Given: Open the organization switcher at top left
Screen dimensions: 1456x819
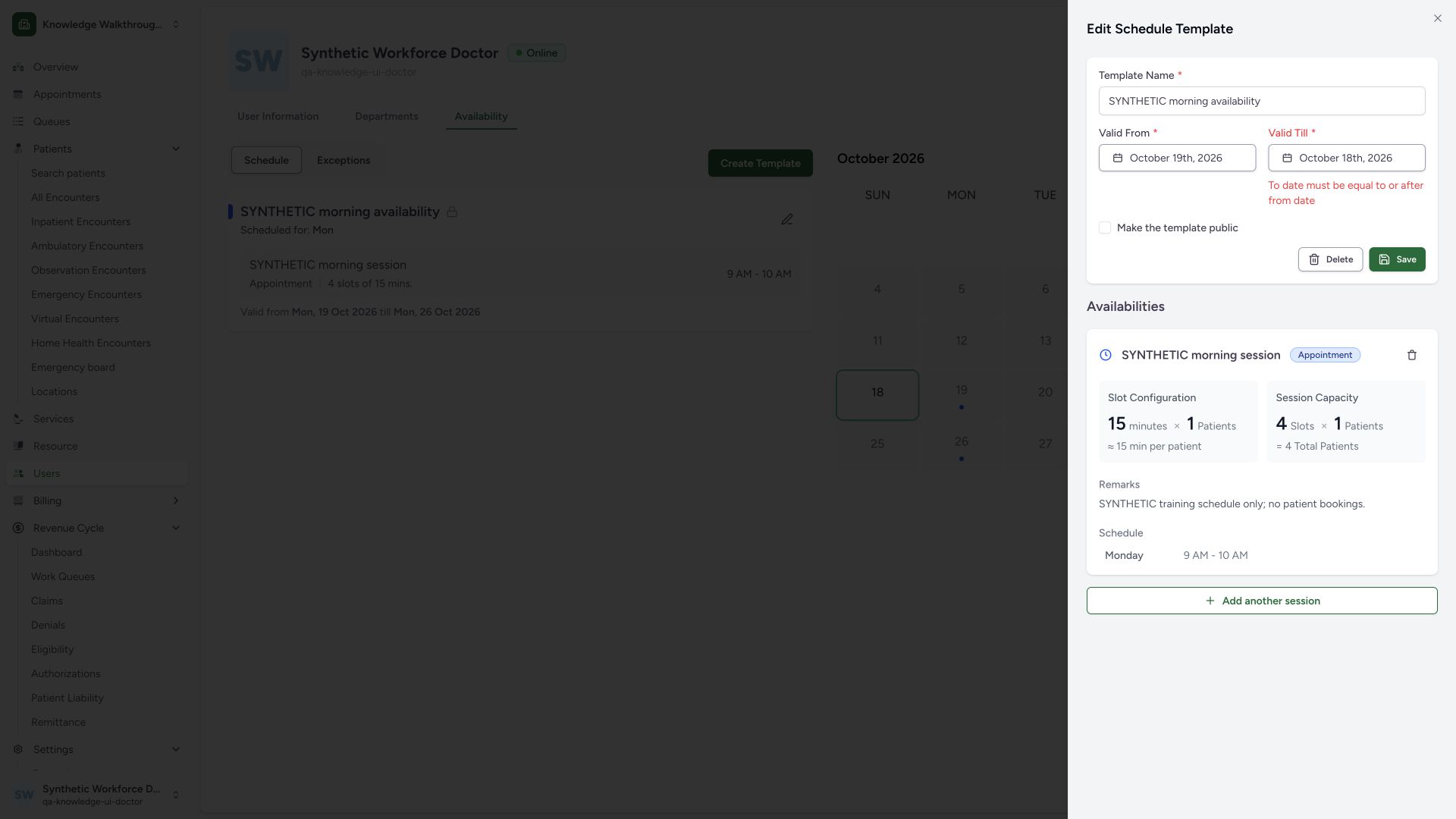Looking at the screenshot, I should pos(97,24).
